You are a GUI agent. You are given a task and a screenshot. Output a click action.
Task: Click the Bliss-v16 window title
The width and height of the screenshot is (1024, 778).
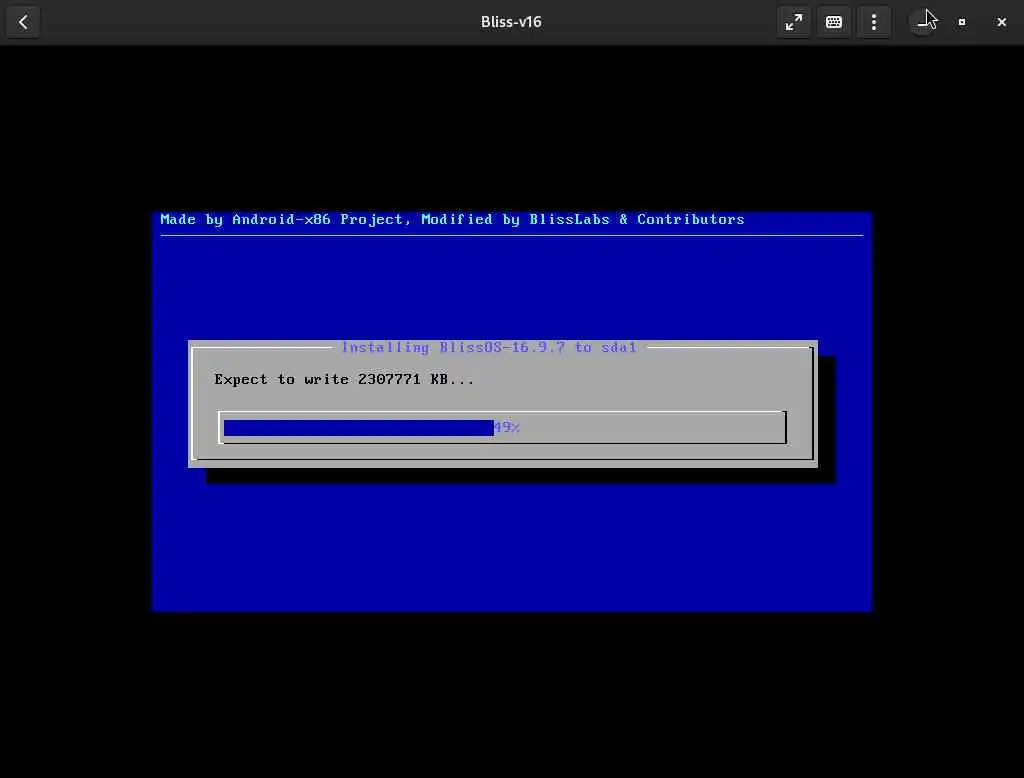(x=511, y=22)
